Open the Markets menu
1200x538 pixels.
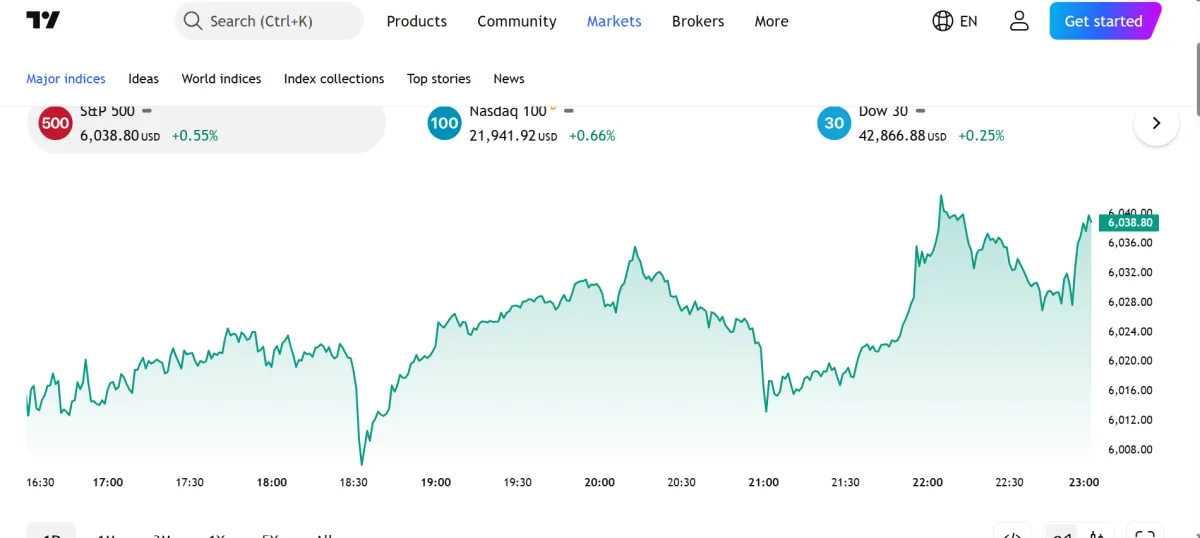[x=614, y=21]
